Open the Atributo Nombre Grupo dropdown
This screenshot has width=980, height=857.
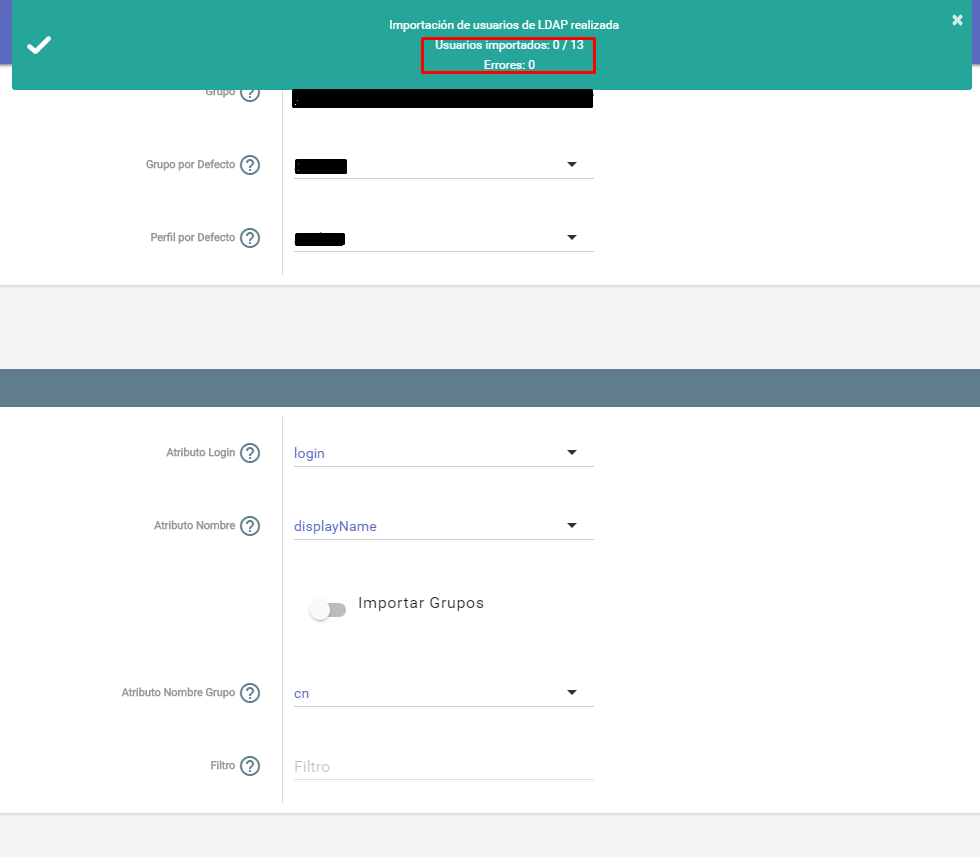pyautogui.click(x=571, y=691)
